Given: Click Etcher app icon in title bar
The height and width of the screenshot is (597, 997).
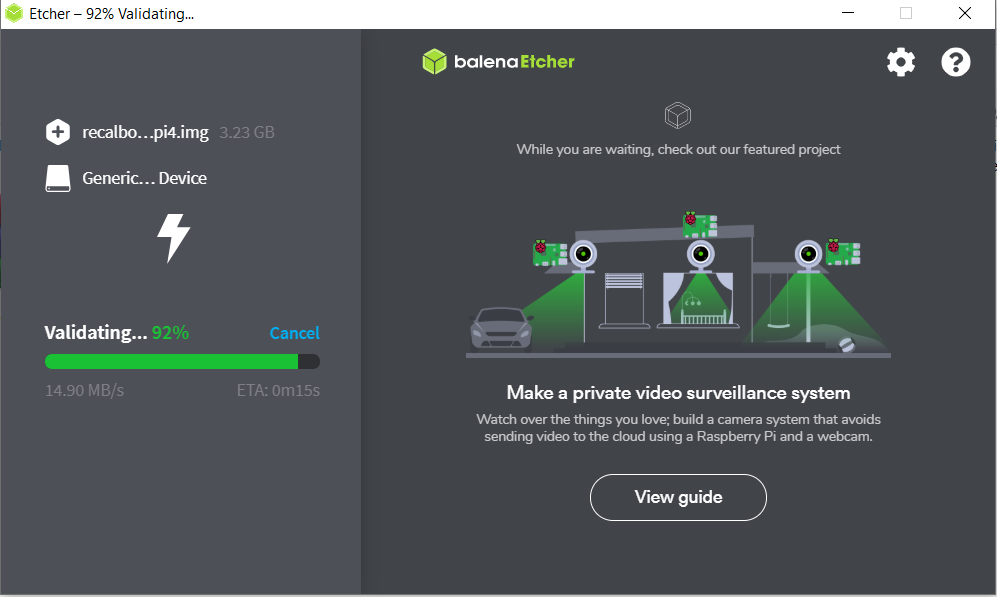Looking at the screenshot, I should click(13, 13).
